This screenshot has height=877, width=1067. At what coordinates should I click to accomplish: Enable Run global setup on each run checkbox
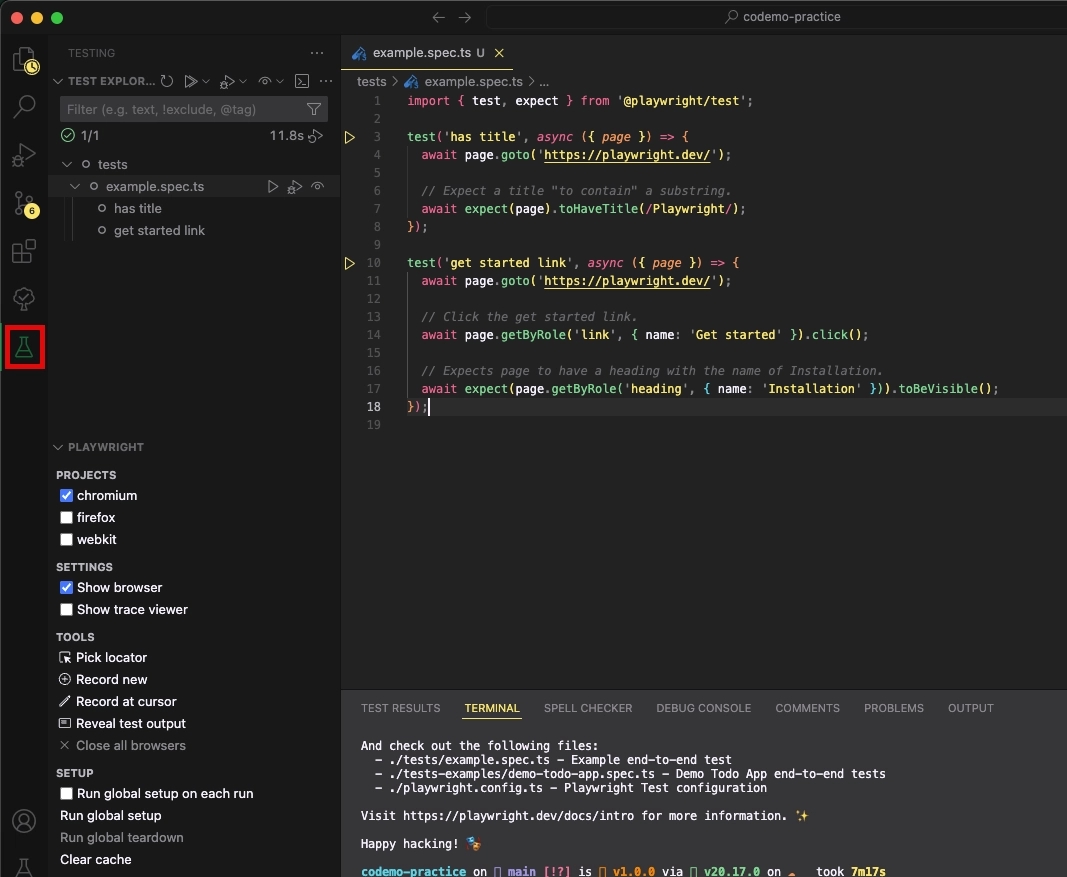pyautogui.click(x=66, y=793)
